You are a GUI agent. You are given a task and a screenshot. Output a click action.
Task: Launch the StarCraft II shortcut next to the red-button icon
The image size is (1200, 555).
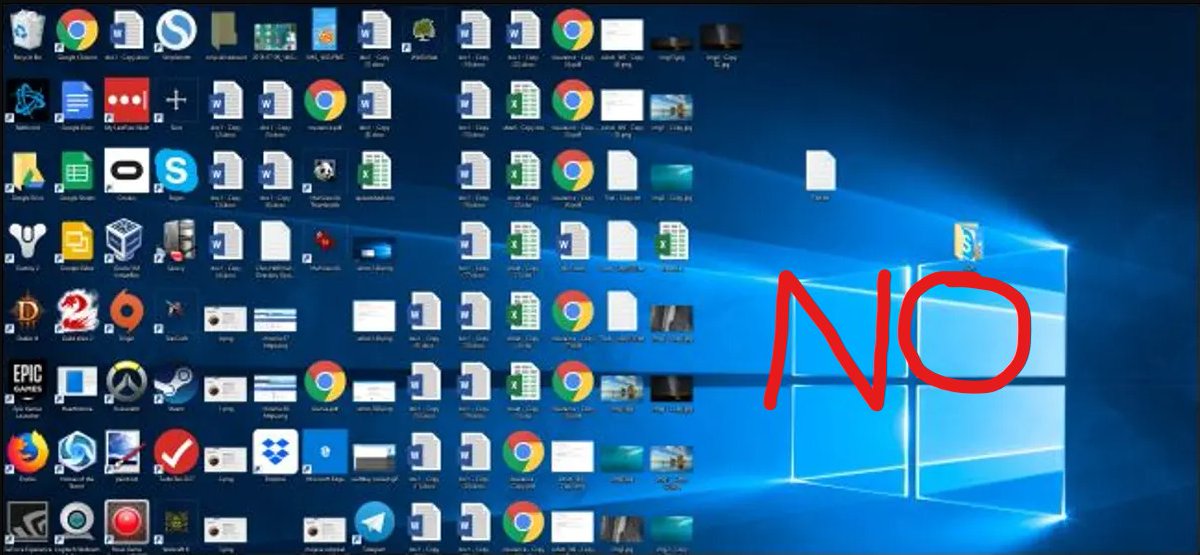click(175, 522)
